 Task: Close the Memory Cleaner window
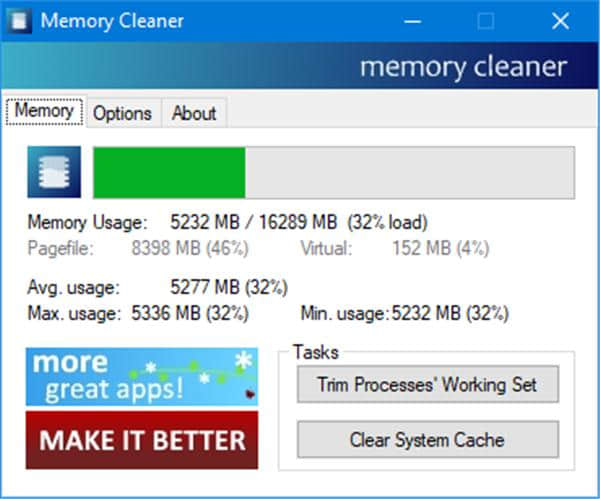click(x=560, y=20)
